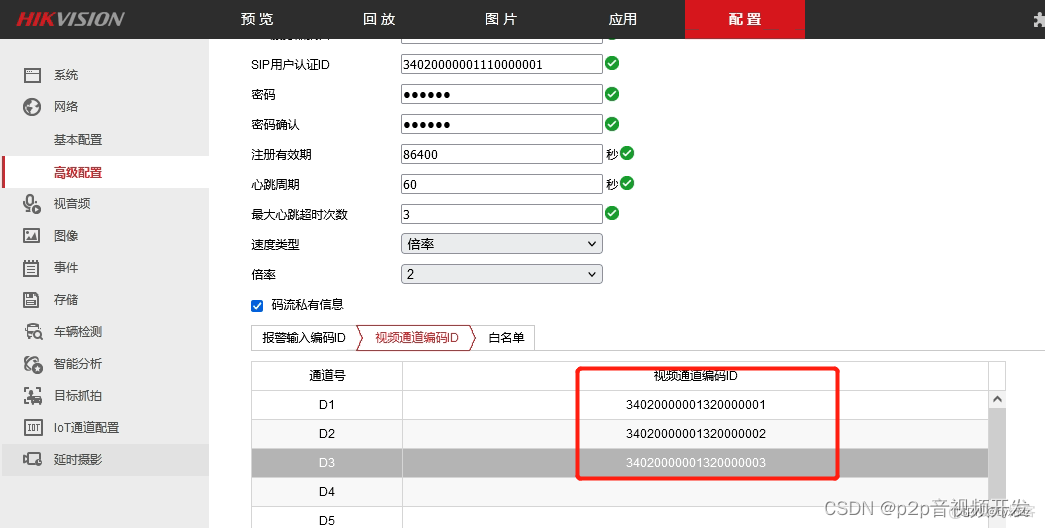
Task: Click the Image sidebar icon
Action: [32, 235]
